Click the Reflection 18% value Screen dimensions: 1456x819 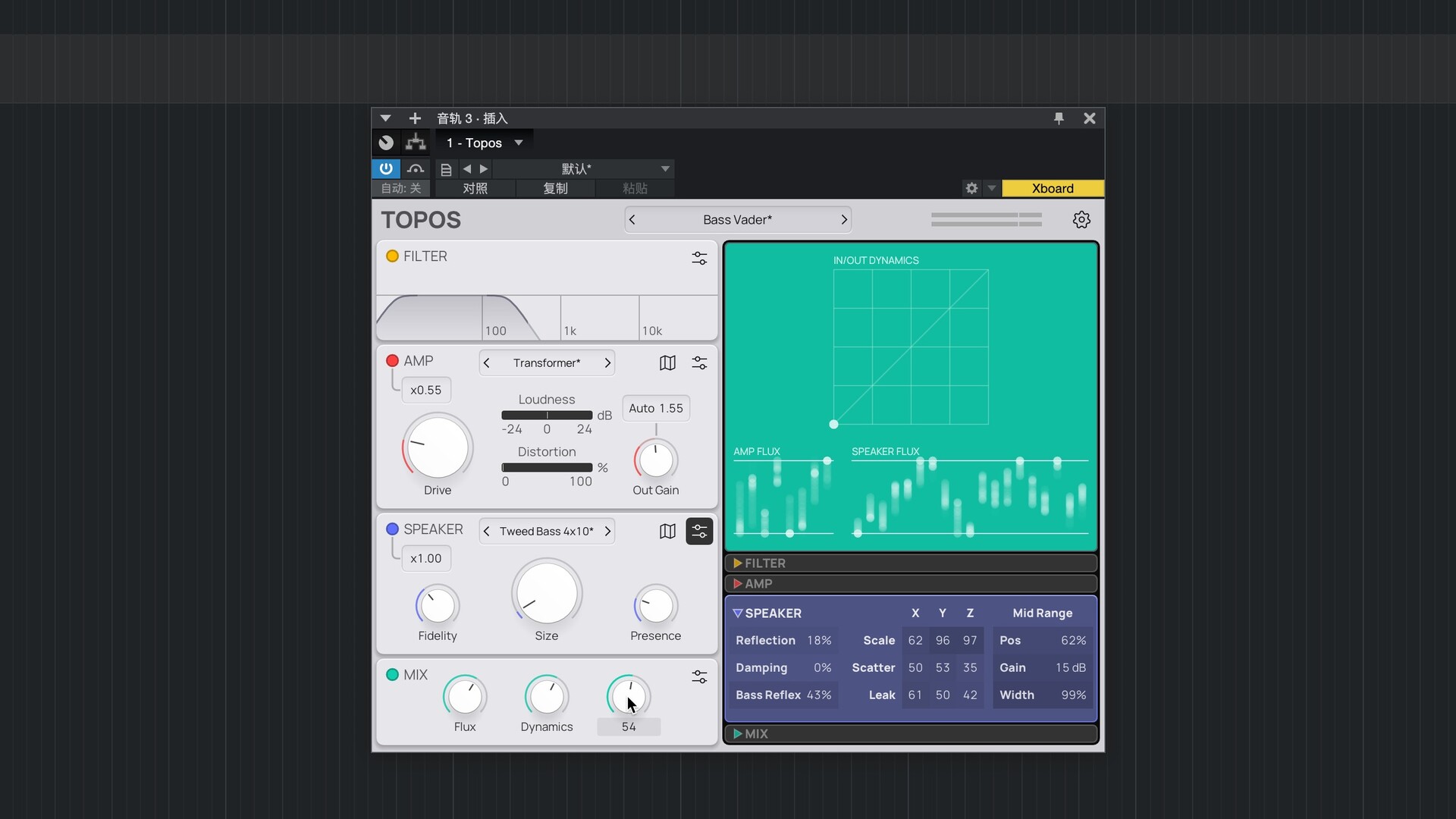(x=819, y=641)
